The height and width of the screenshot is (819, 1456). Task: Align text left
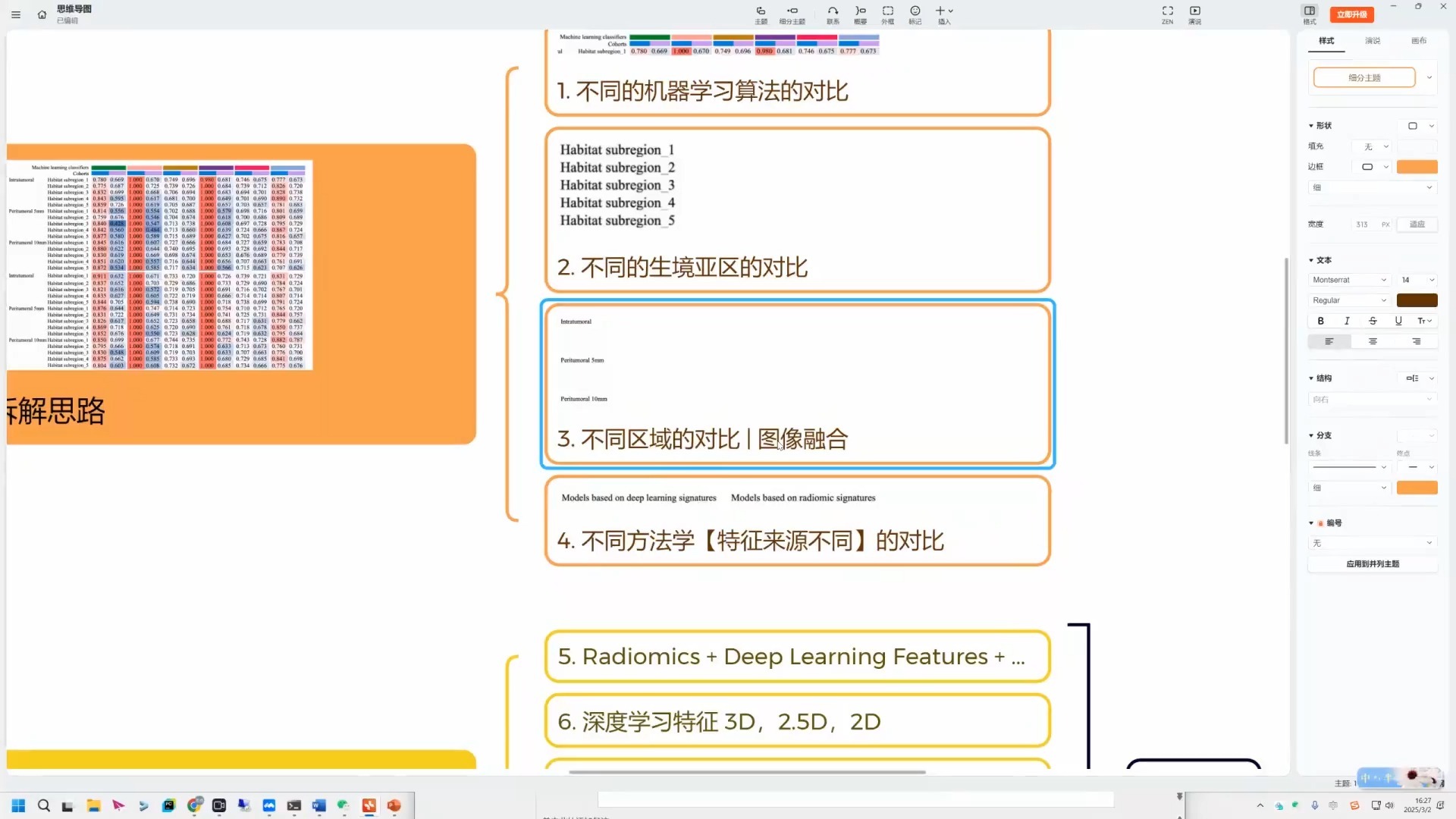1329,342
